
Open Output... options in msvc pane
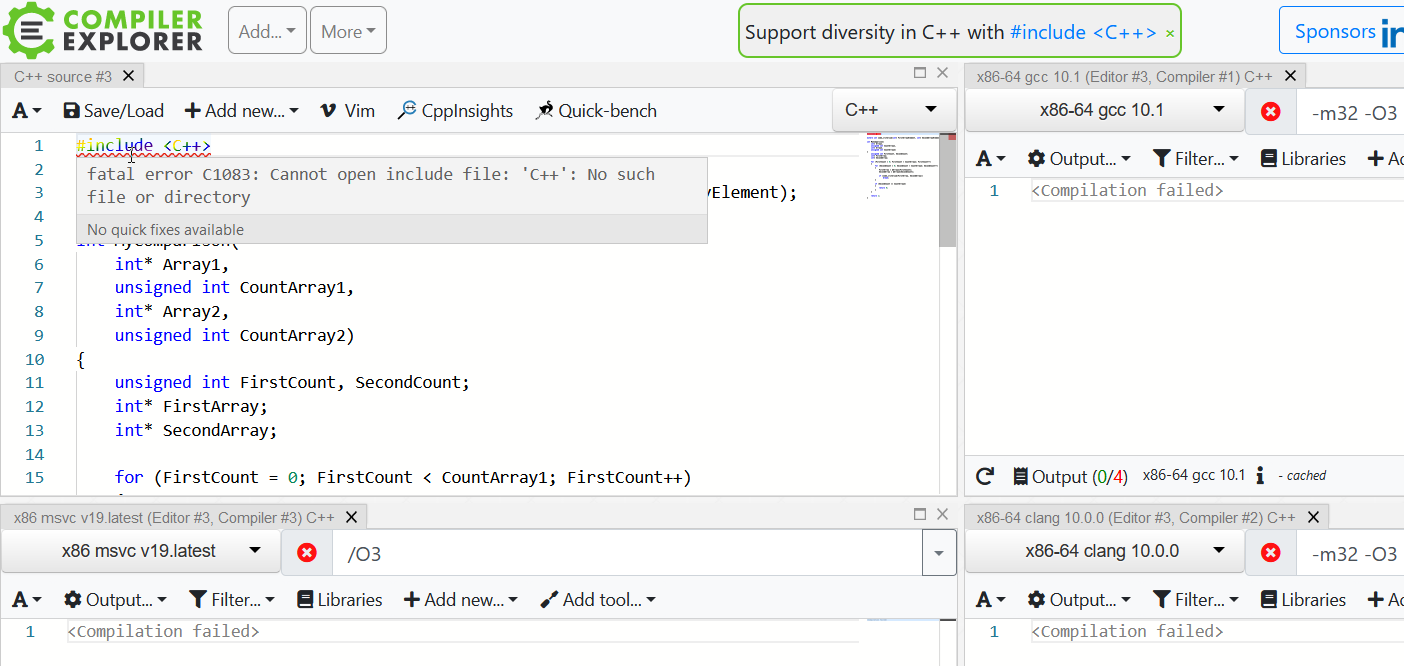point(116,600)
